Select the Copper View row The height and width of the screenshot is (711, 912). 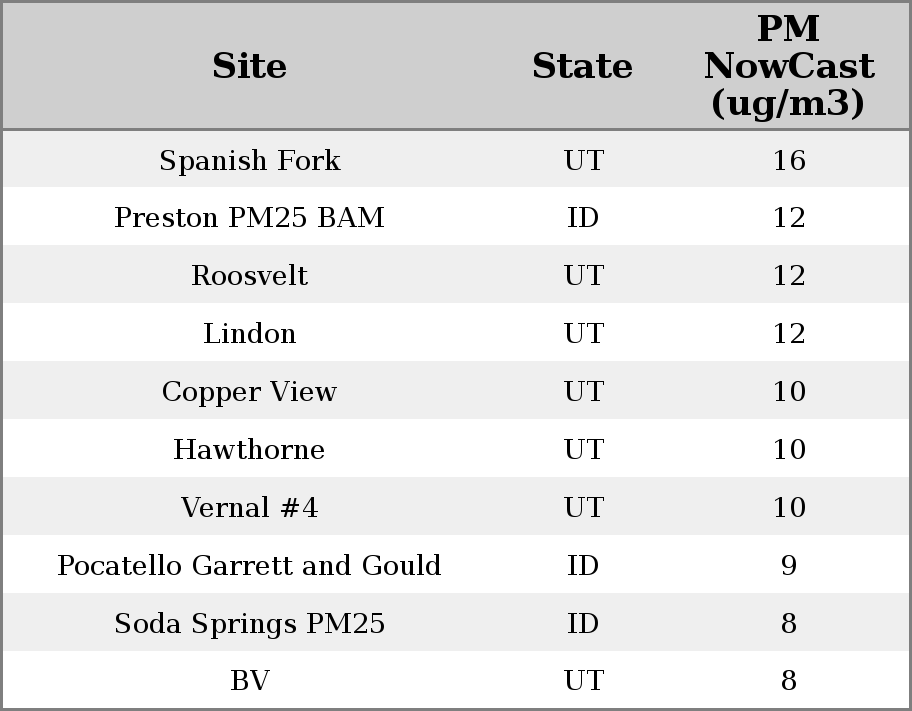[249, 391]
